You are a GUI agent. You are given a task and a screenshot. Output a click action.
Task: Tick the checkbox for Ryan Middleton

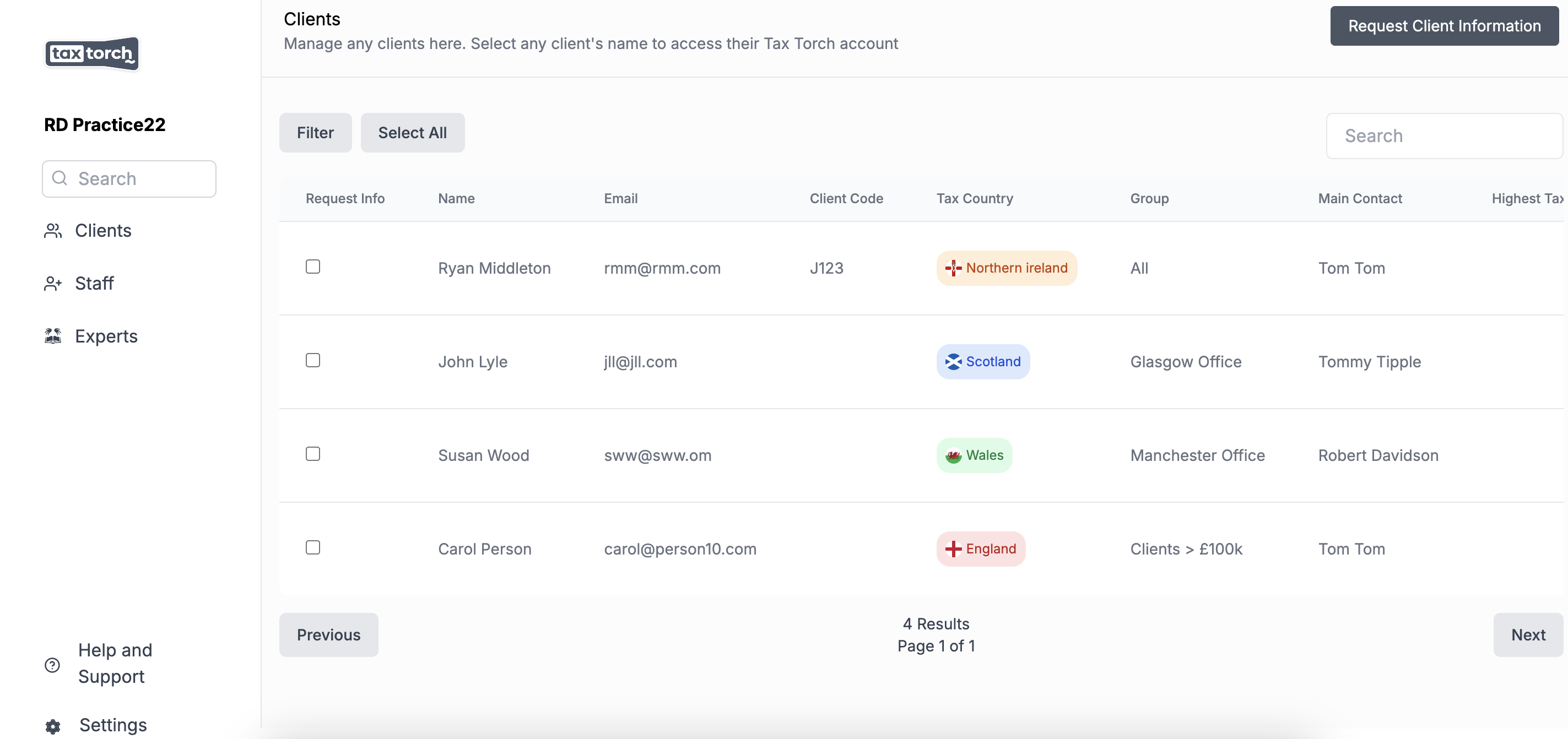pos(313,267)
